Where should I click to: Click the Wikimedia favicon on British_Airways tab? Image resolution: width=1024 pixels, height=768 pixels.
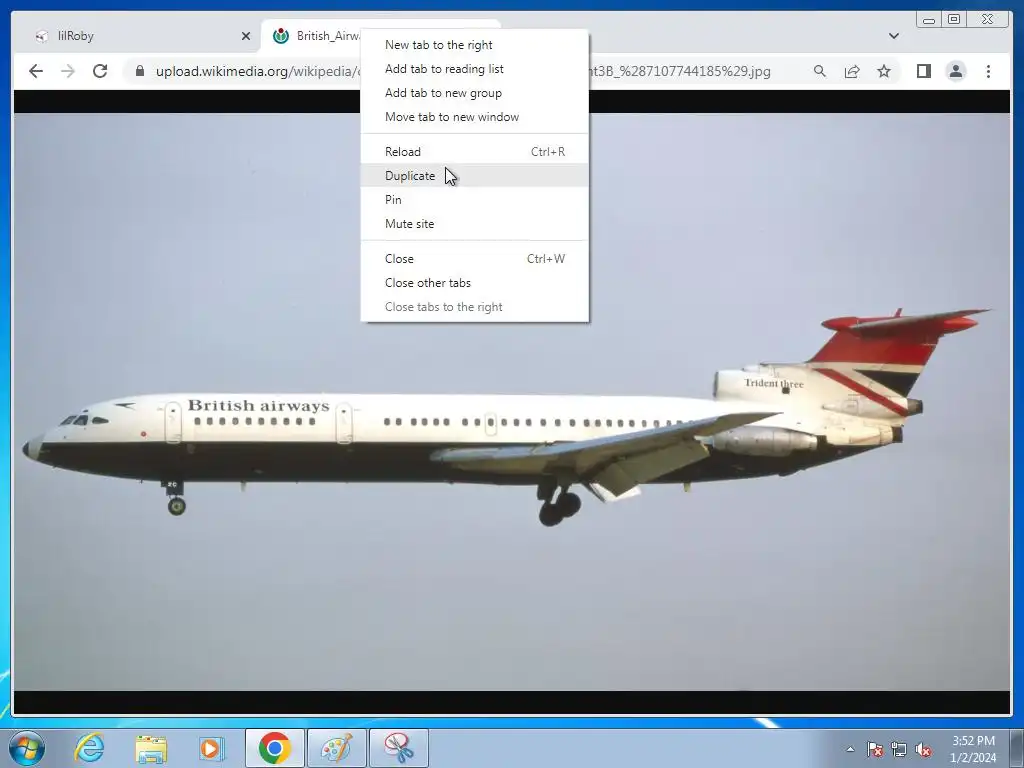[x=281, y=36]
